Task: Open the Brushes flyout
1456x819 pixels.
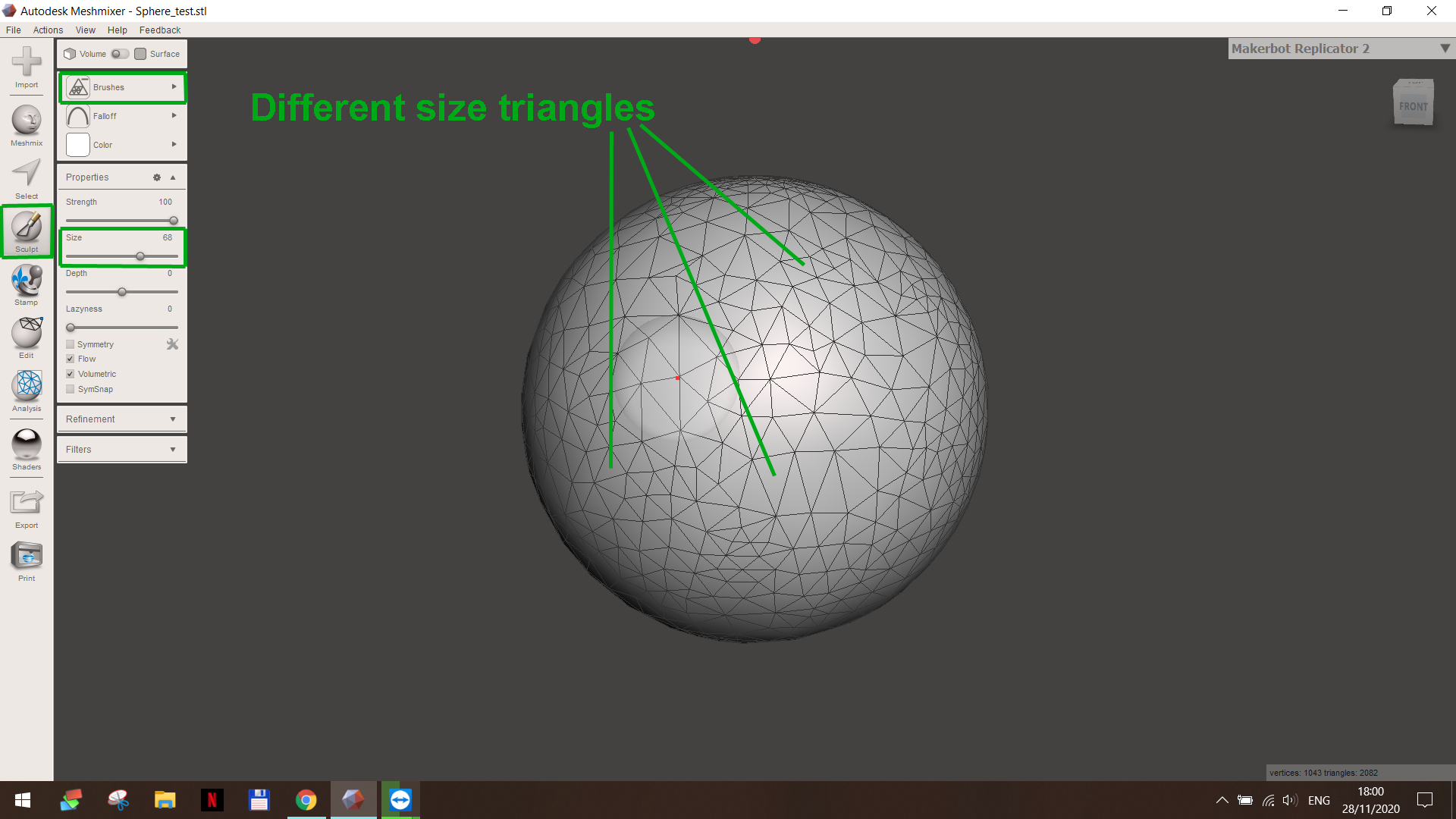Action: click(121, 87)
